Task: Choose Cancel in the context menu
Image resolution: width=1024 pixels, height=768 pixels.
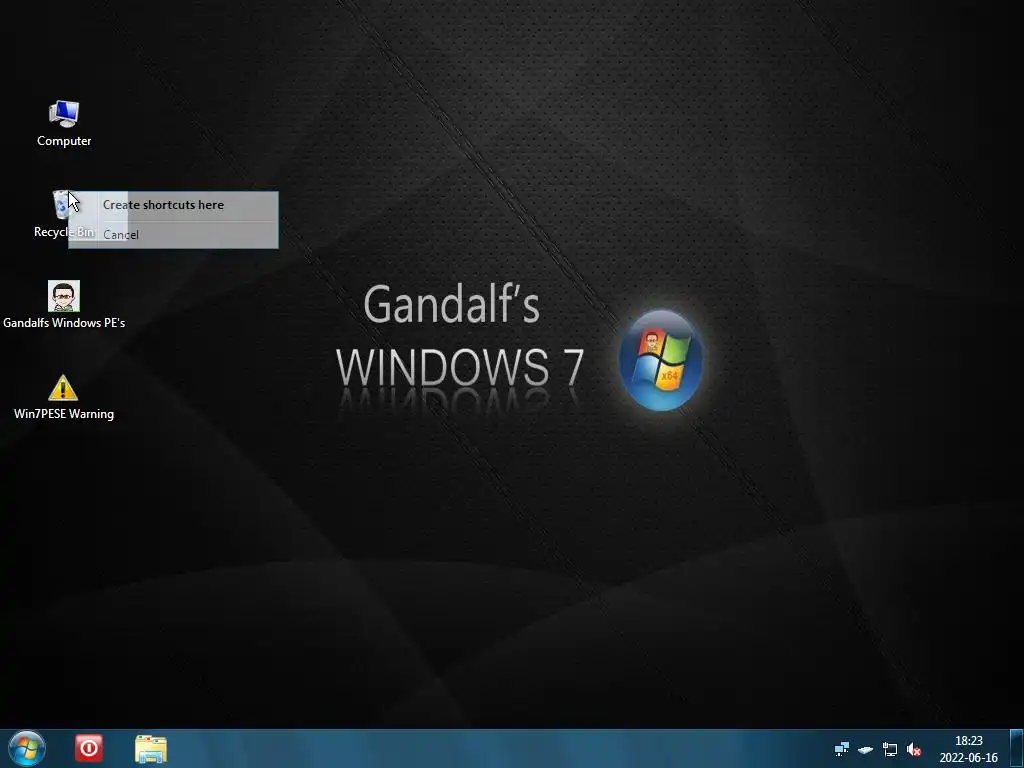Action: 173,234
